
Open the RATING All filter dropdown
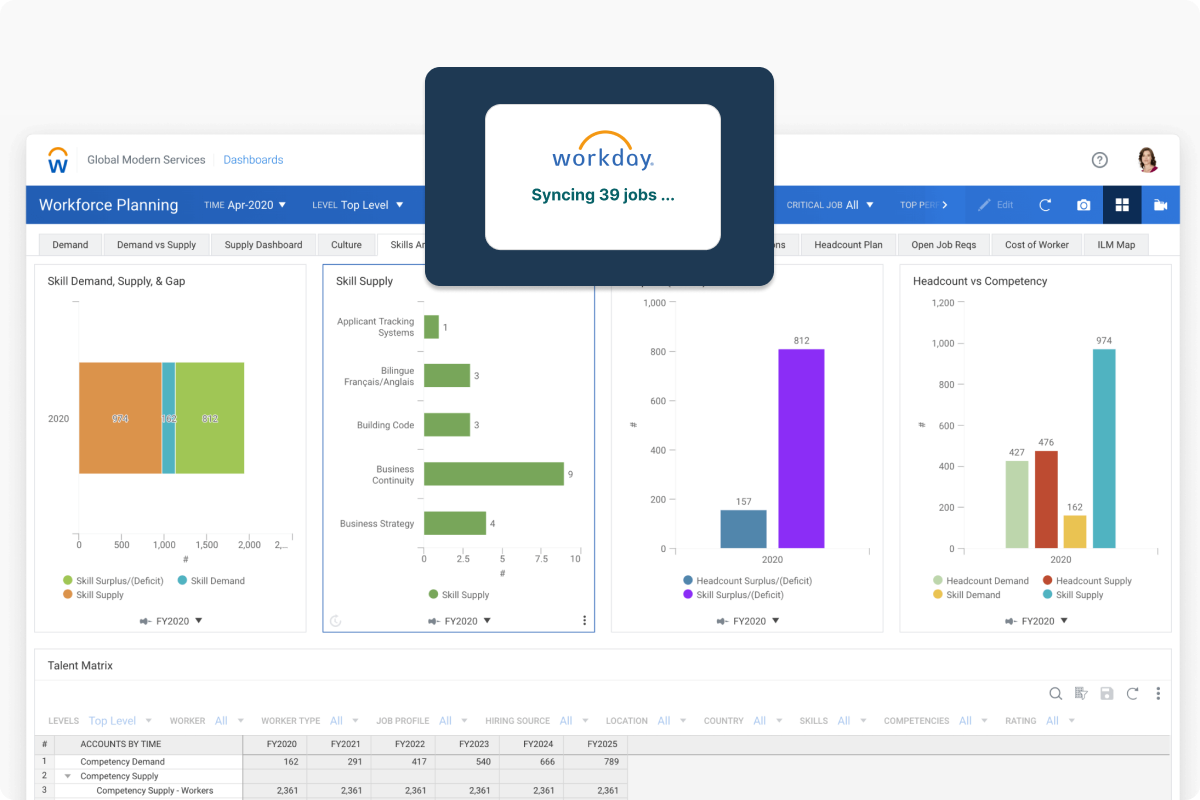[x=1040, y=721]
